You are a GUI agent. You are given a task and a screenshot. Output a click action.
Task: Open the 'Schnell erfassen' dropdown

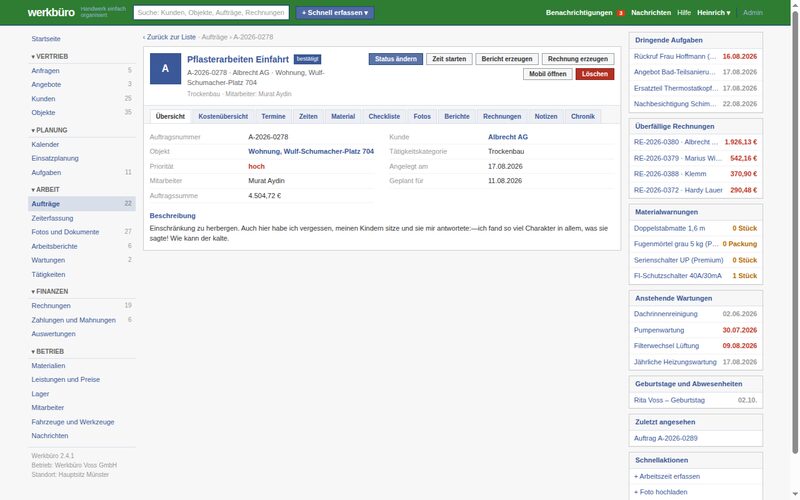coord(335,12)
